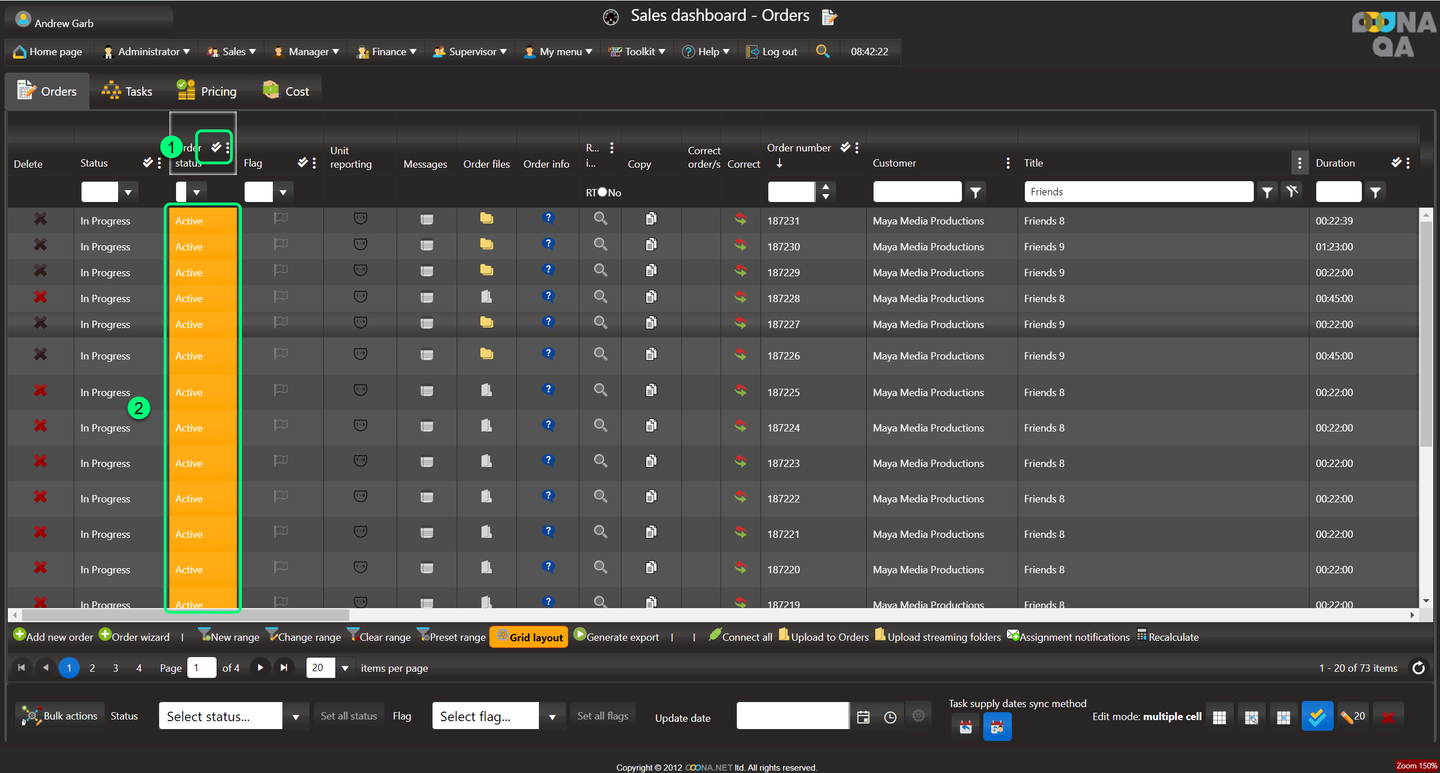Delete order 187228 using its red X
The width and height of the screenshot is (1440, 773).
(x=40, y=298)
